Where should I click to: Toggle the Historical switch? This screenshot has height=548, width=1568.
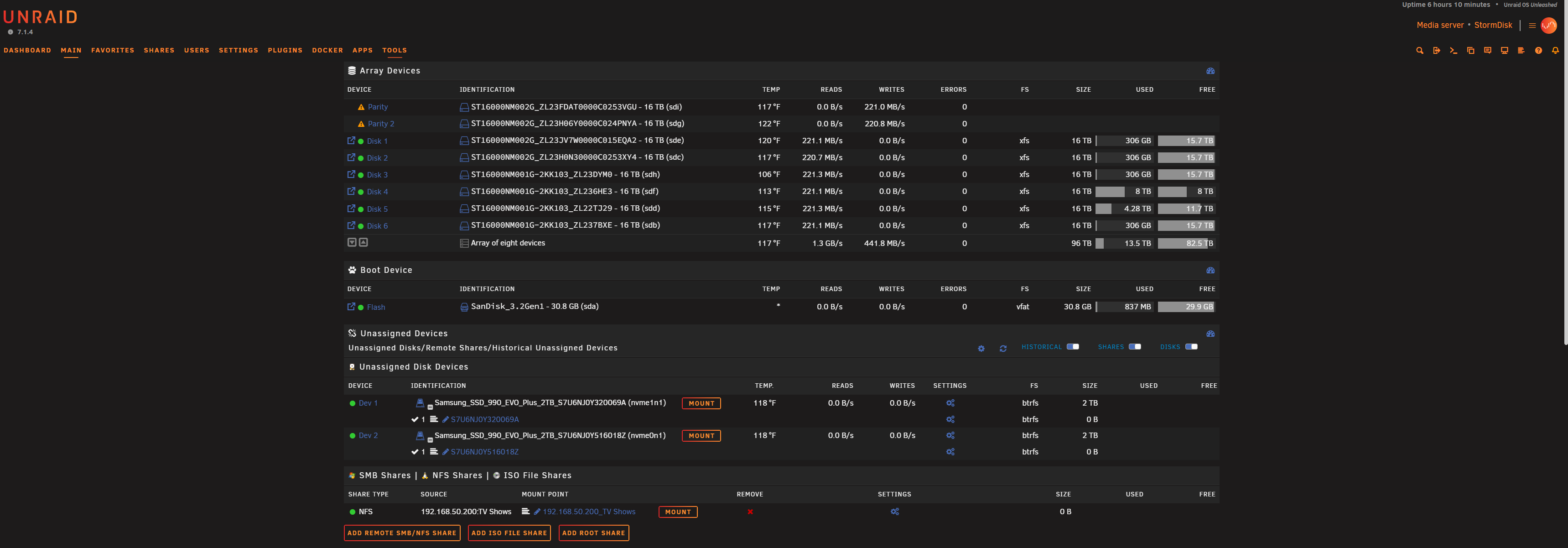click(x=1073, y=347)
